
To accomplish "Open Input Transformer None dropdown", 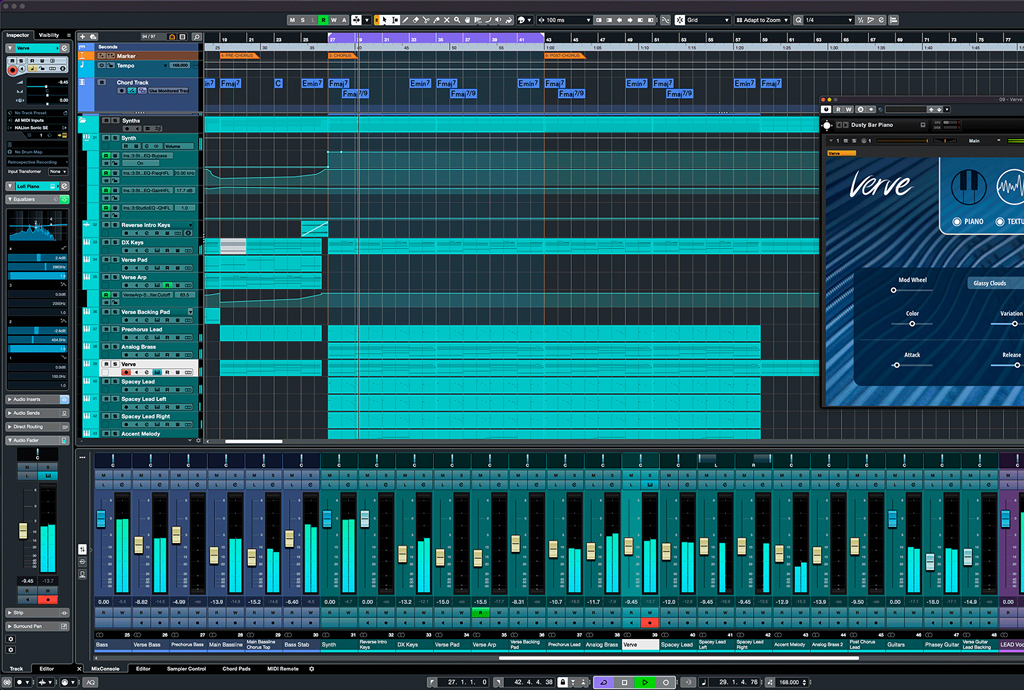I will 57,171.
